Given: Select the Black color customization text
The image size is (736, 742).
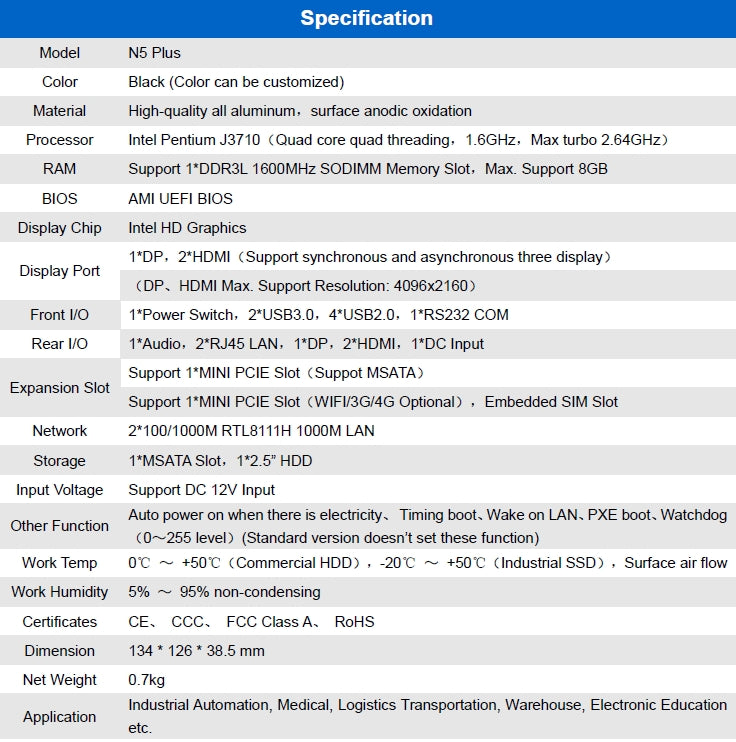Looking at the screenshot, I should [236, 82].
